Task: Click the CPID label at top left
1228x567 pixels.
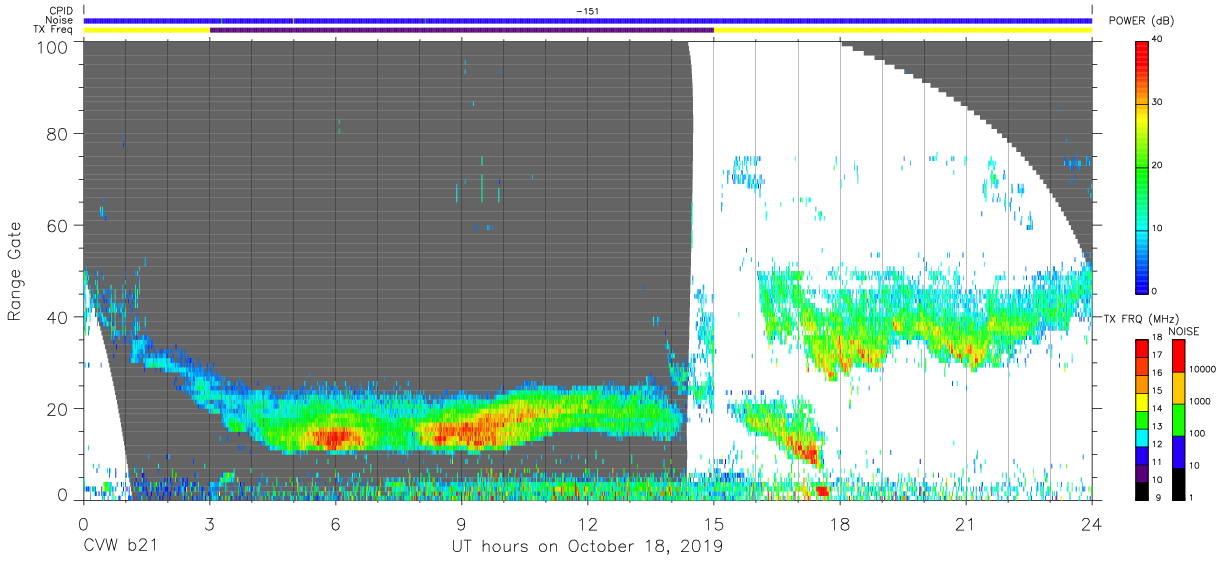Action: (x=62, y=11)
